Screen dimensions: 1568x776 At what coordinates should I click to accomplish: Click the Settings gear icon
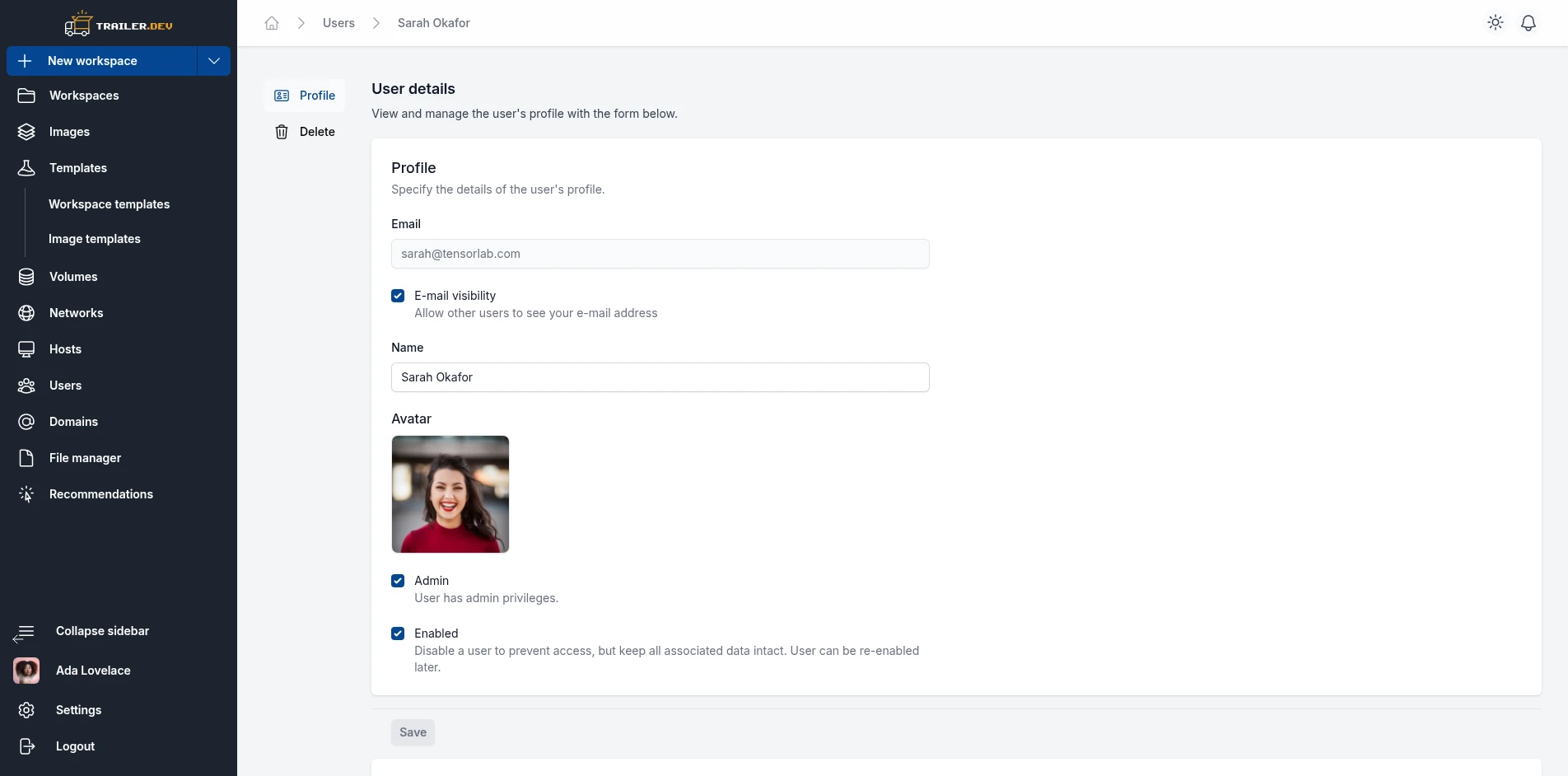point(26,710)
